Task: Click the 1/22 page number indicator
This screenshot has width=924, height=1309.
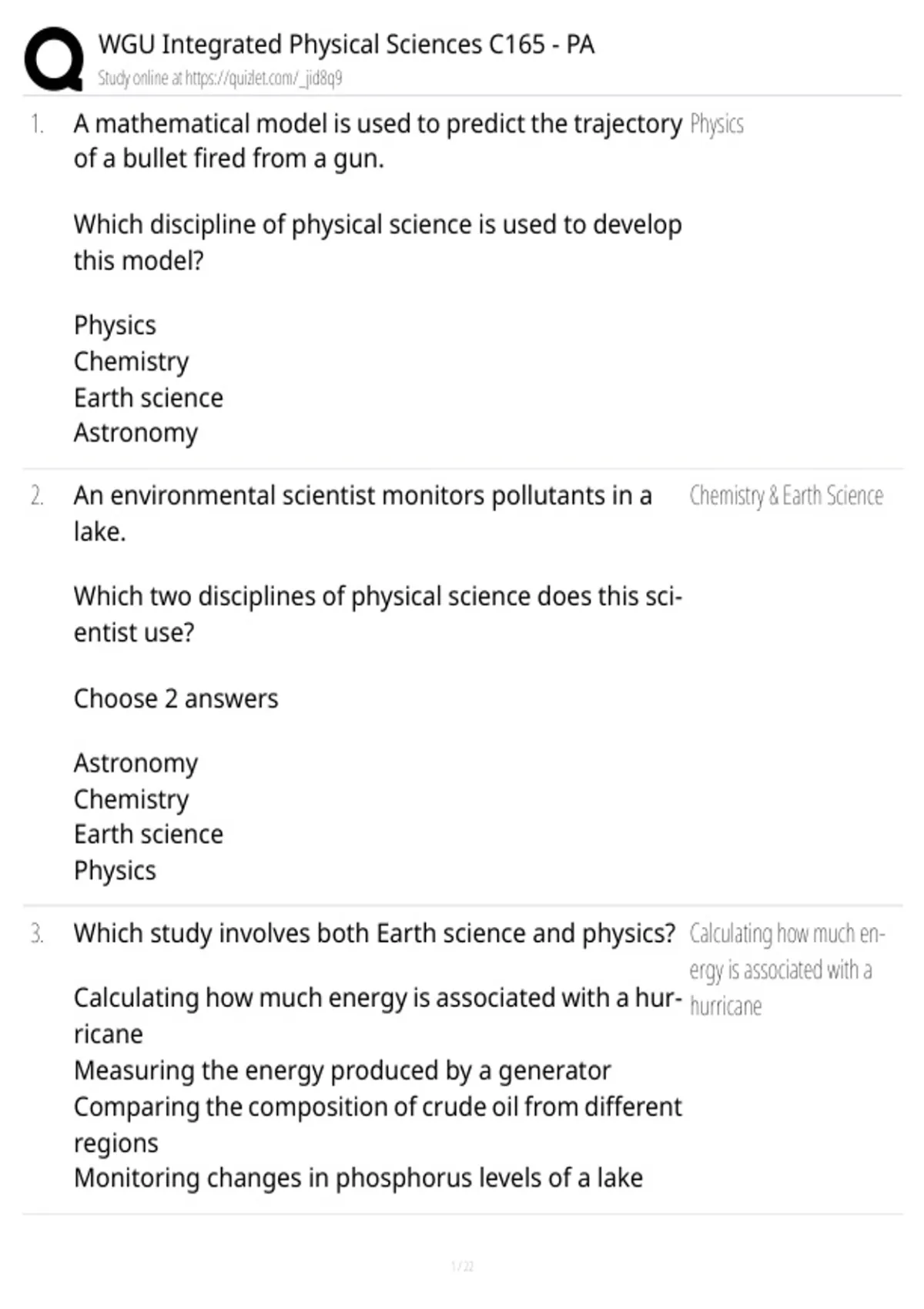Action: (x=462, y=1267)
